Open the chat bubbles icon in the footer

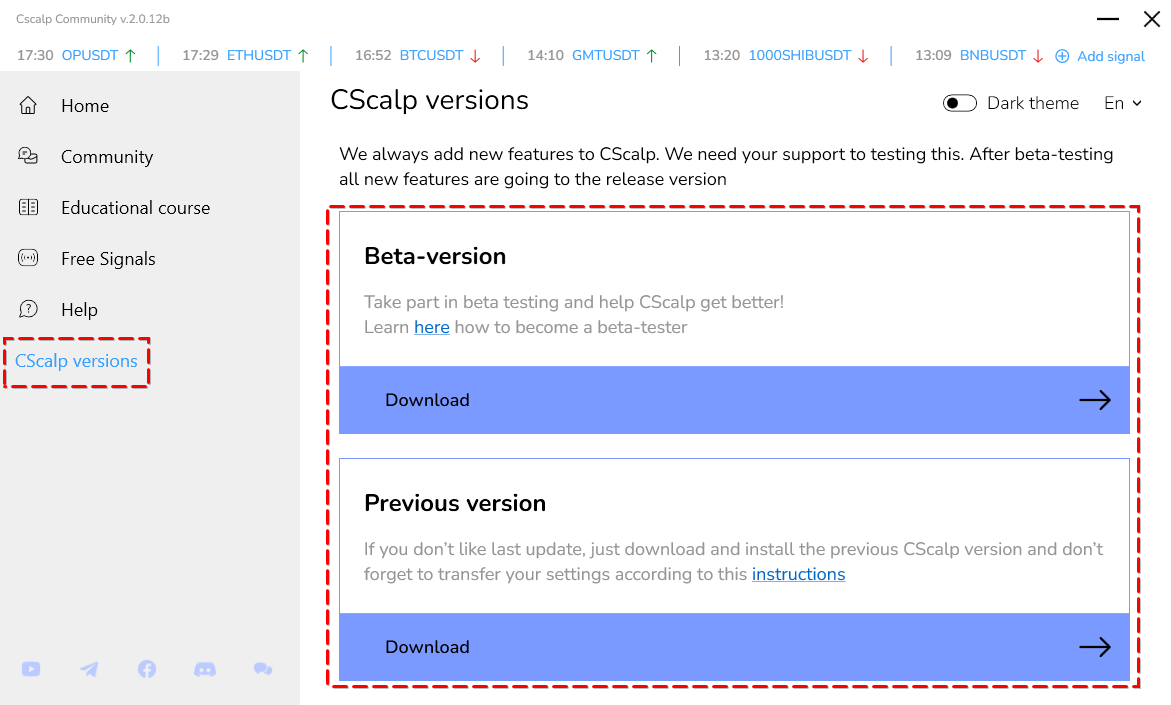tap(263, 669)
